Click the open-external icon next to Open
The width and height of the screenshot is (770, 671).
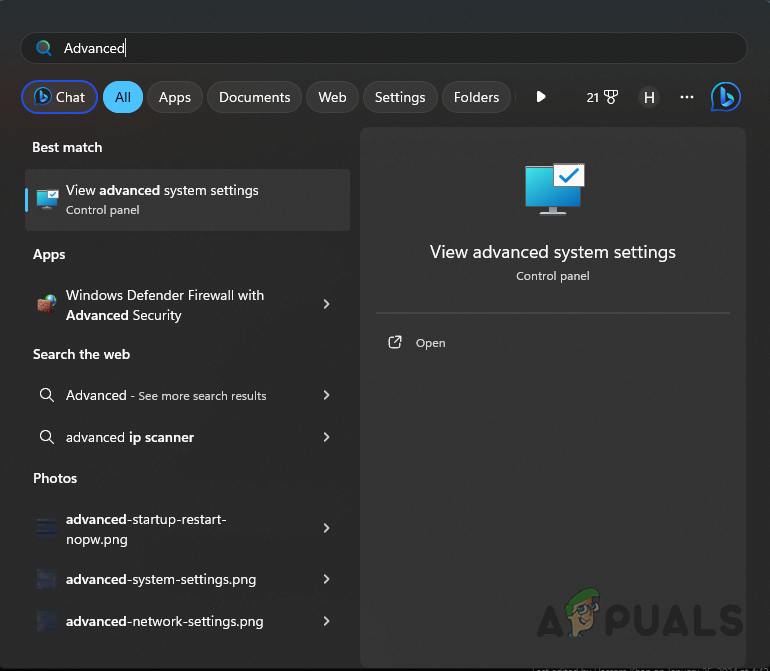[395, 342]
